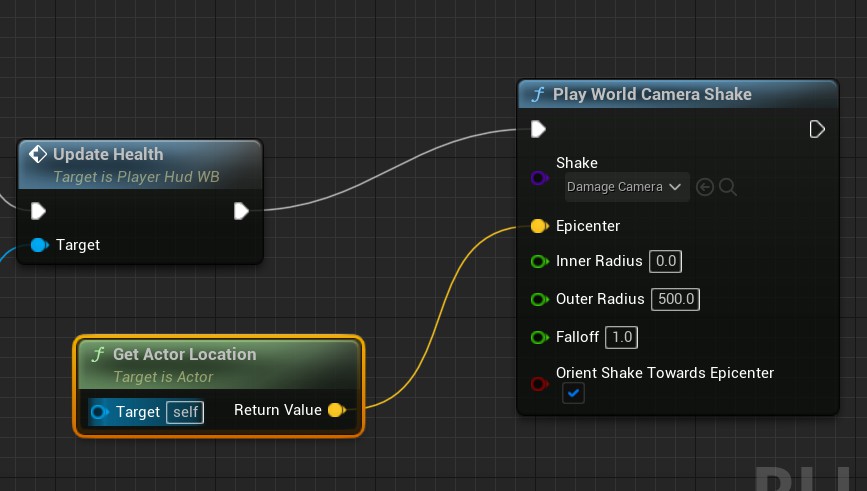867x491 pixels.
Task: Click the yellow Epicenter vector pin
Action: click(x=539, y=226)
